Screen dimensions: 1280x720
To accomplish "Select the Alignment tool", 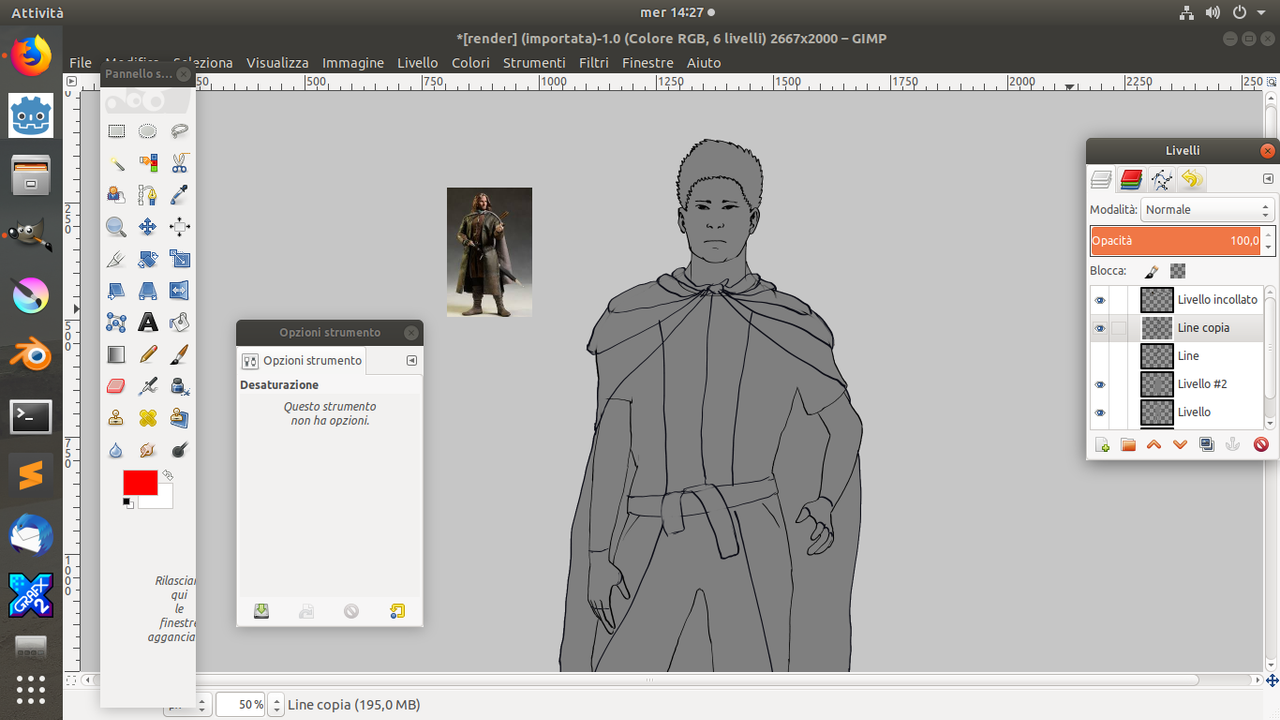I will pyautogui.click(x=180, y=227).
